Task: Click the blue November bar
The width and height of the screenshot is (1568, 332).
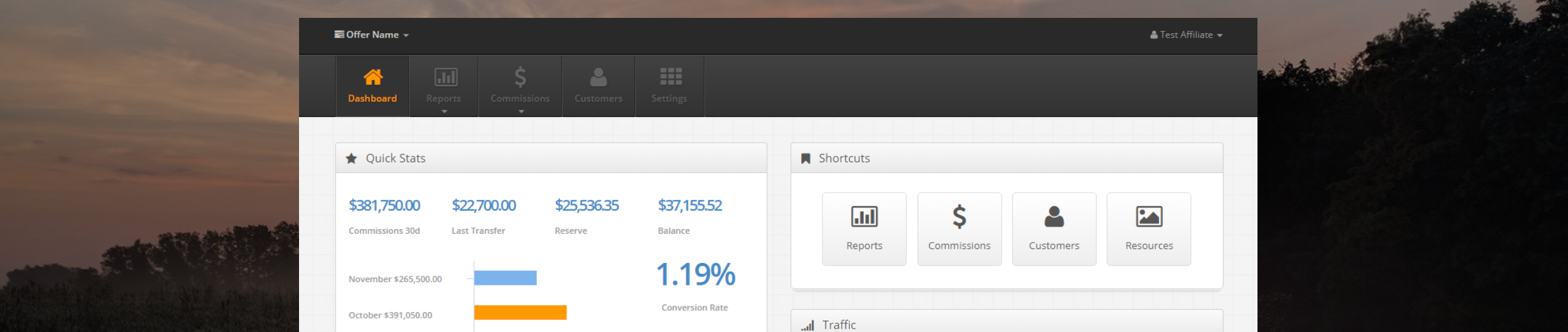Action: coord(505,278)
